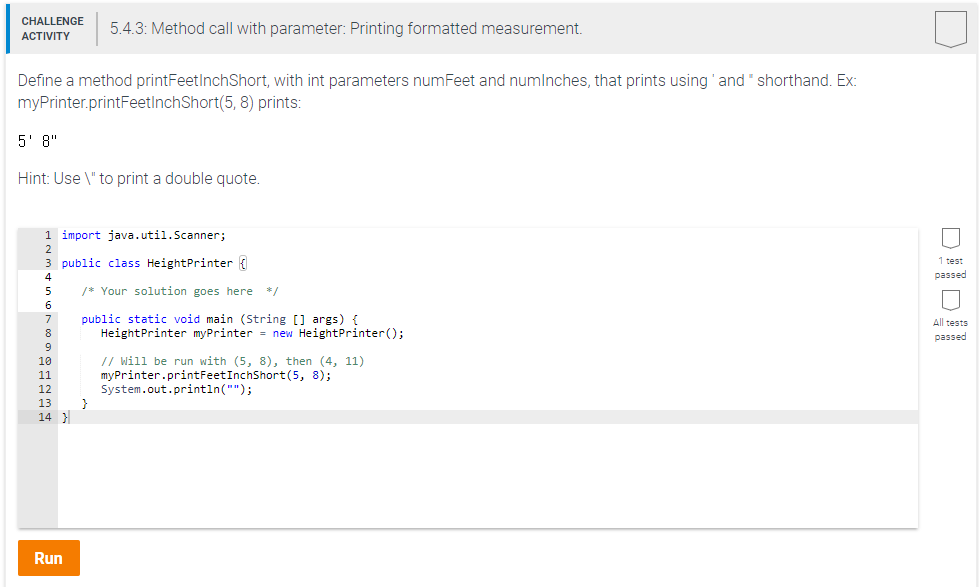The width and height of the screenshot is (979, 587).
Task: Click the closing brace on line 14
Action: click(x=64, y=416)
